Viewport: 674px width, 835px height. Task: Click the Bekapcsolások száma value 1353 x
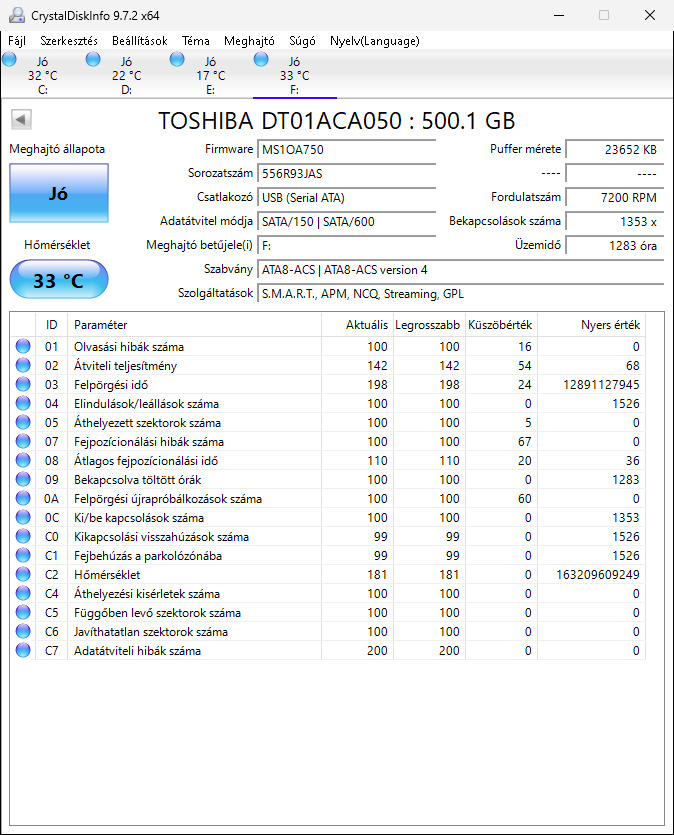pos(614,222)
